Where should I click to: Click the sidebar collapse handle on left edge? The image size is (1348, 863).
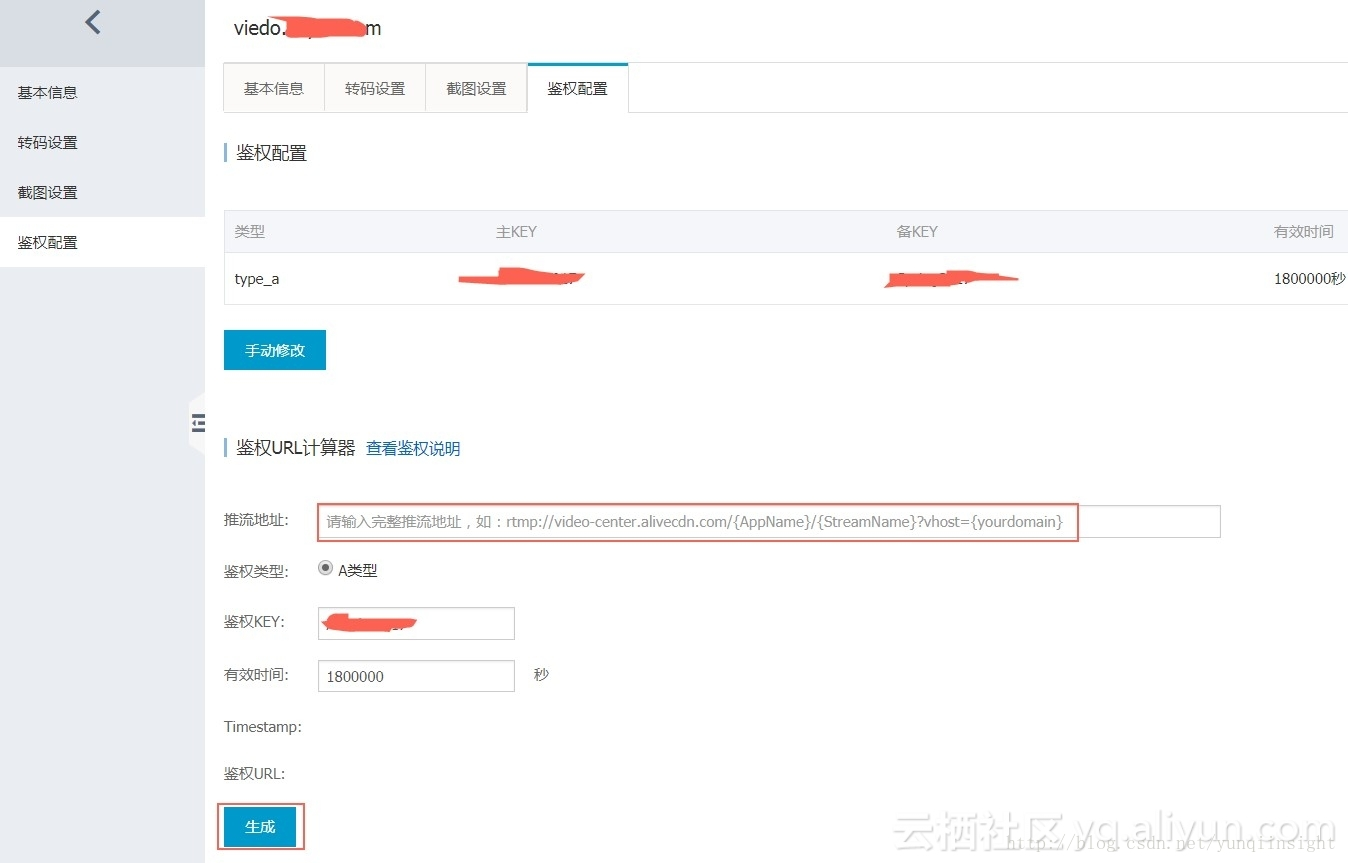click(197, 423)
